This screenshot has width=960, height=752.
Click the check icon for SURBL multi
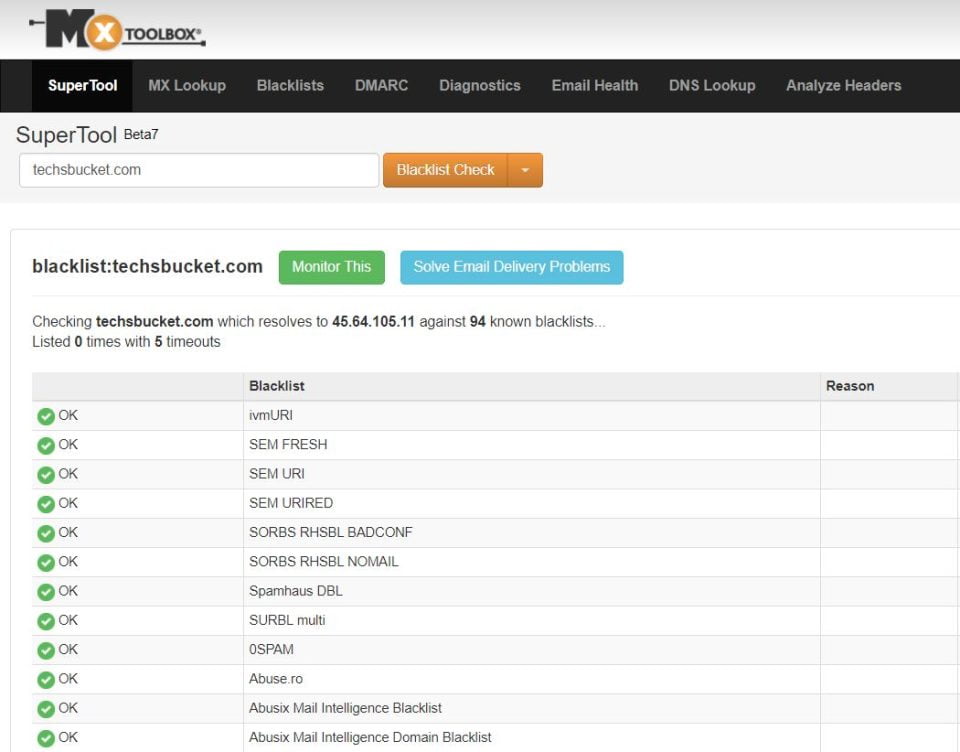[46, 621]
